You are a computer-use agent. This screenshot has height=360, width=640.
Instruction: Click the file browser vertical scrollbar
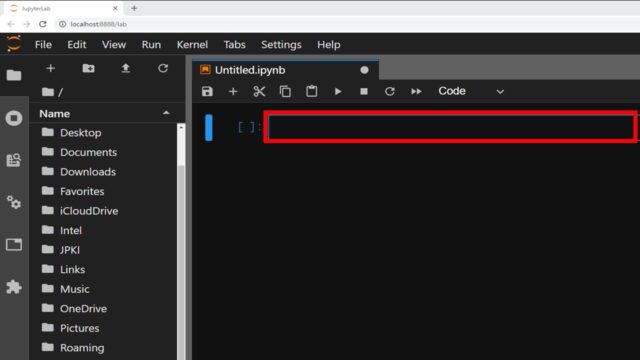pyautogui.click(x=181, y=242)
